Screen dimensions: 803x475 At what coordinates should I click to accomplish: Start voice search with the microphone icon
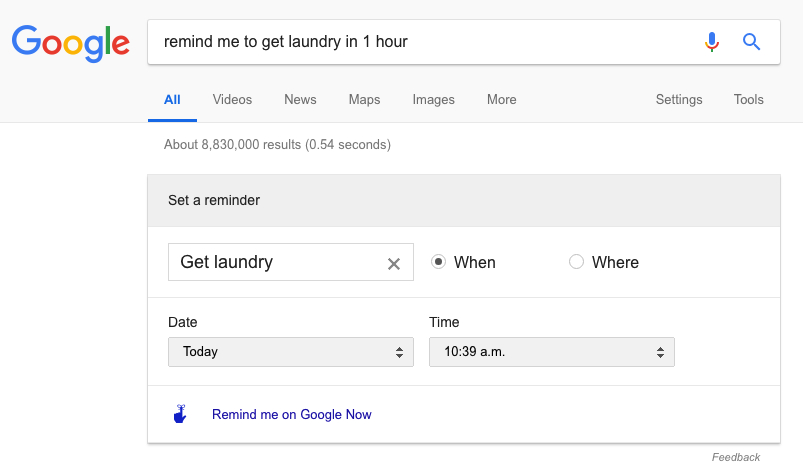click(712, 42)
